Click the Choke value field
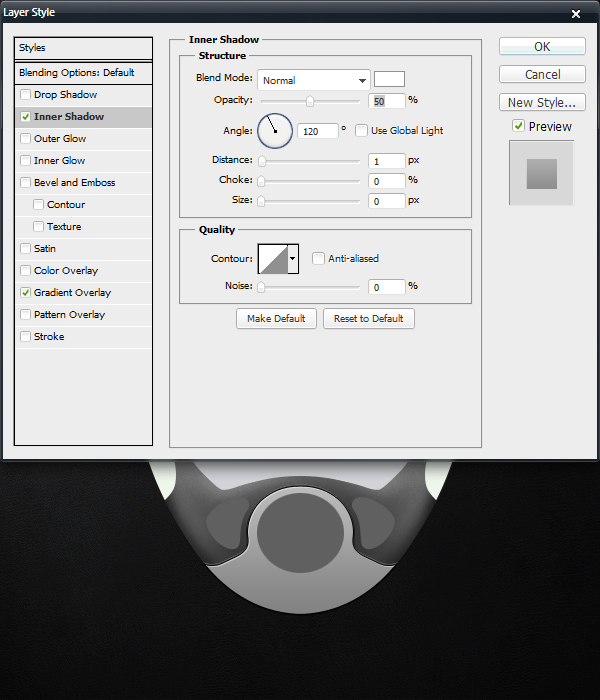This screenshot has width=600, height=700. 387,181
